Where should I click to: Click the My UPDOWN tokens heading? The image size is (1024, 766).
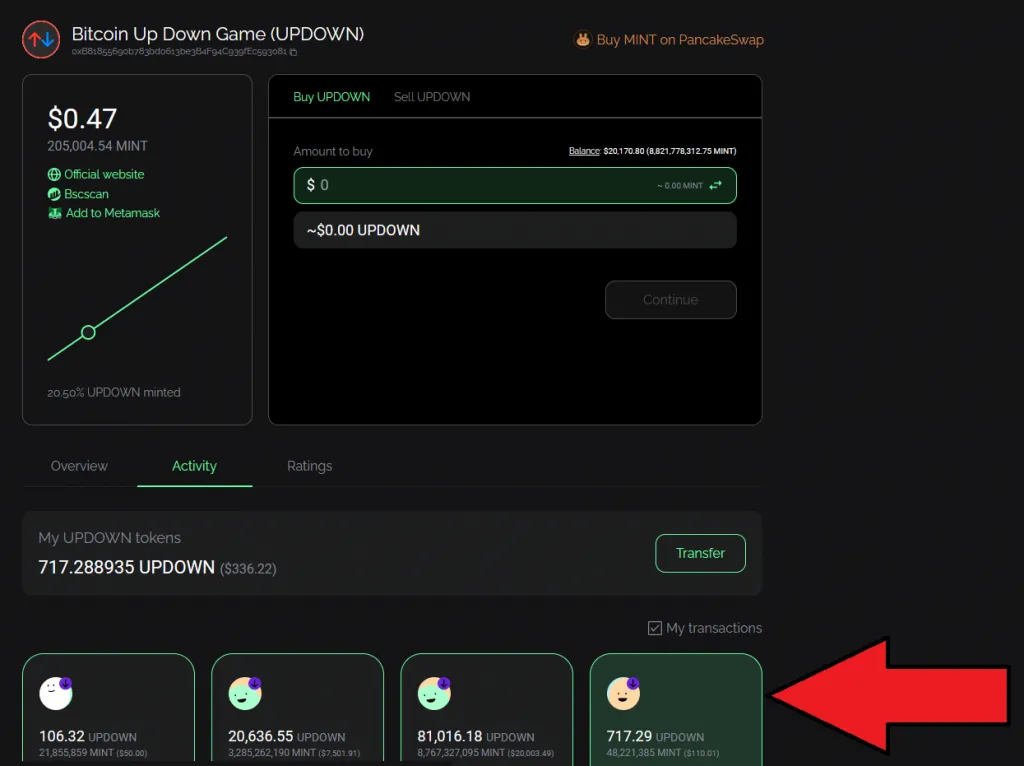(109, 538)
